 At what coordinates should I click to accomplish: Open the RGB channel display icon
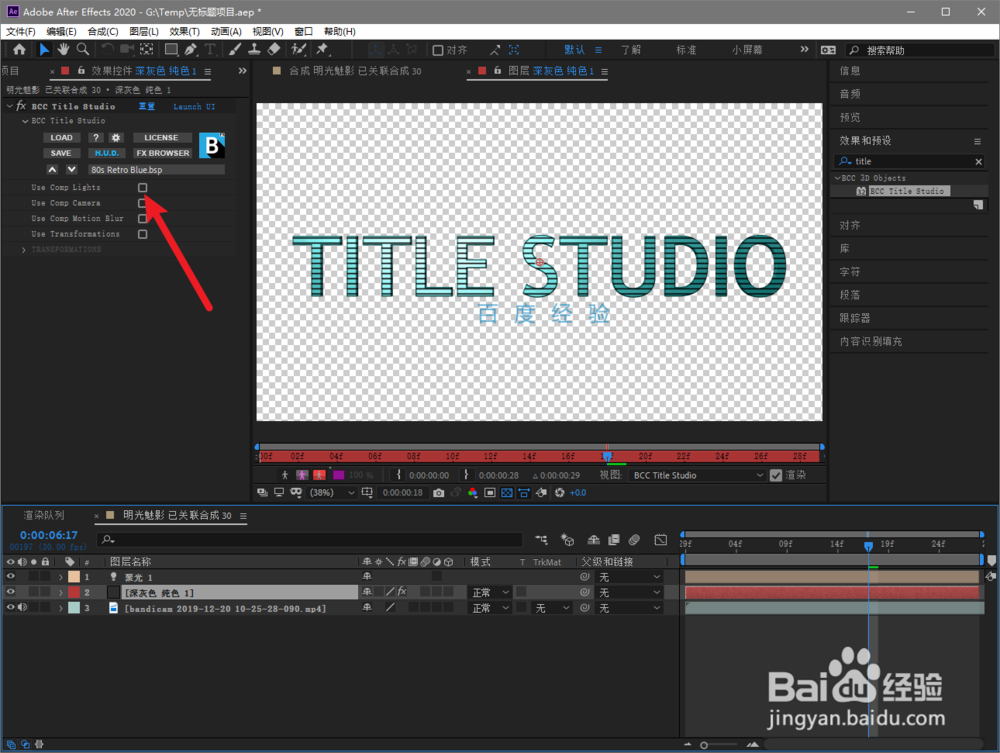pos(472,493)
